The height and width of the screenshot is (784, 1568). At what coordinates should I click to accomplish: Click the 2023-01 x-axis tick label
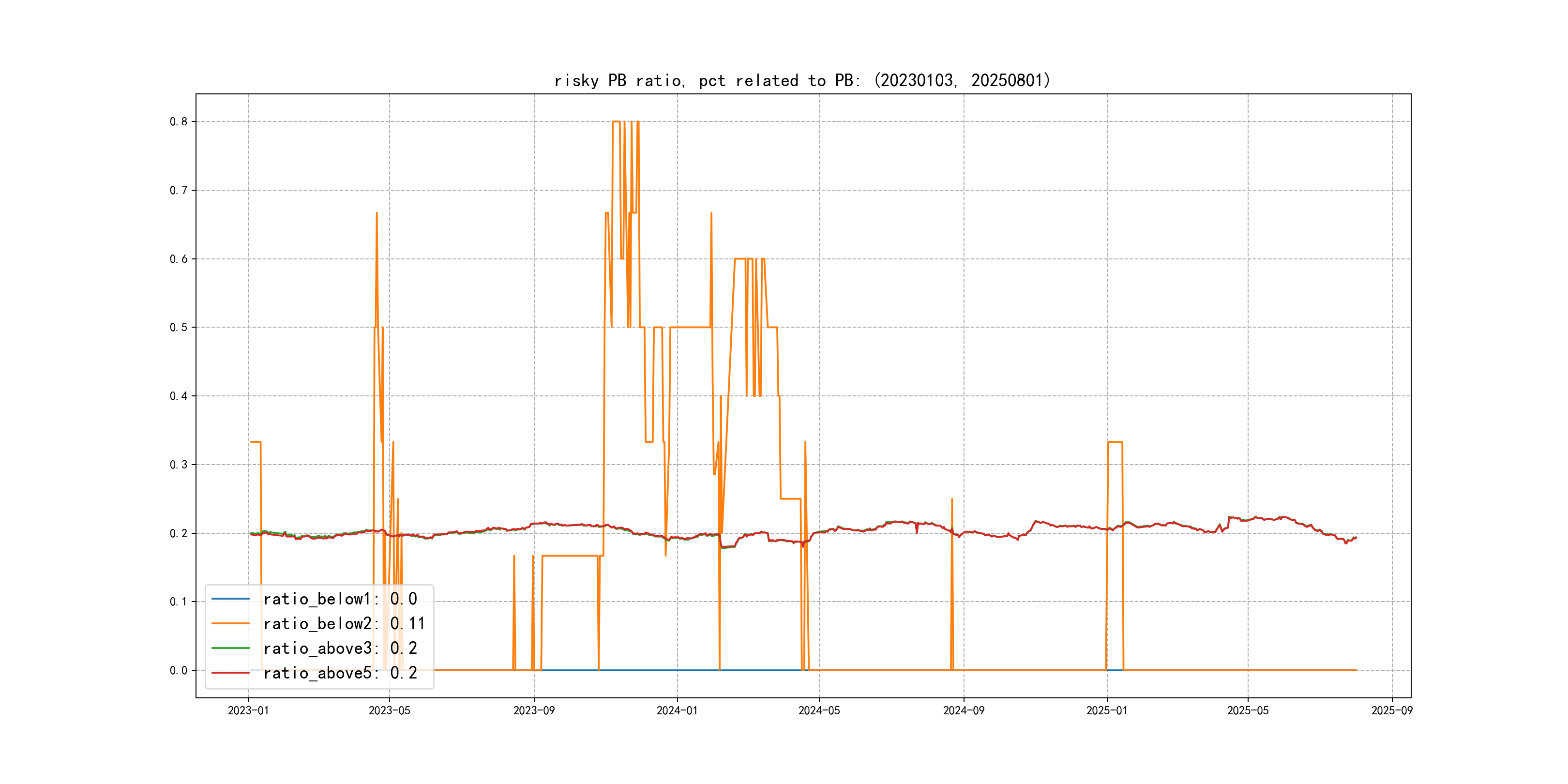point(248,710)
